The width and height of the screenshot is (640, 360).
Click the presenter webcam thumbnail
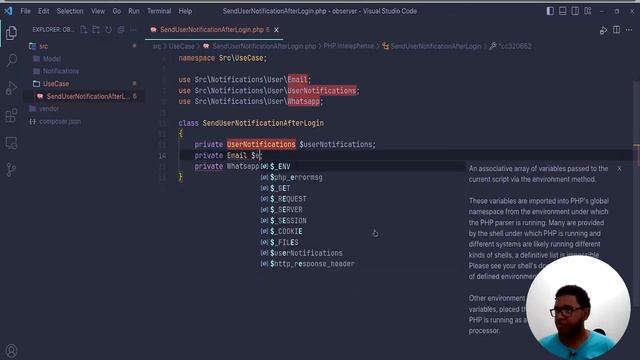[x=578, y=307]
